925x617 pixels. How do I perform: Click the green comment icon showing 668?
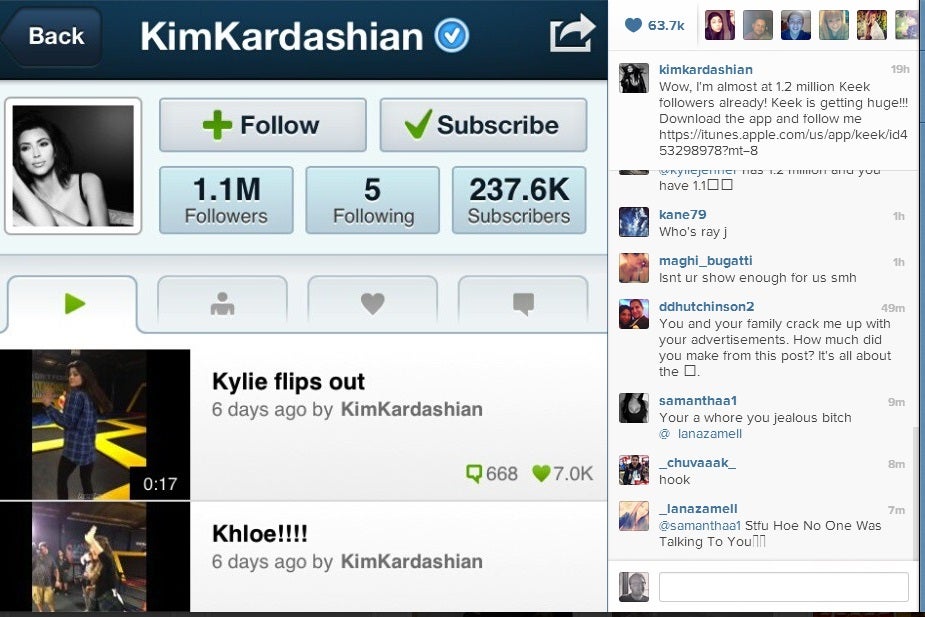pos(473,474)
